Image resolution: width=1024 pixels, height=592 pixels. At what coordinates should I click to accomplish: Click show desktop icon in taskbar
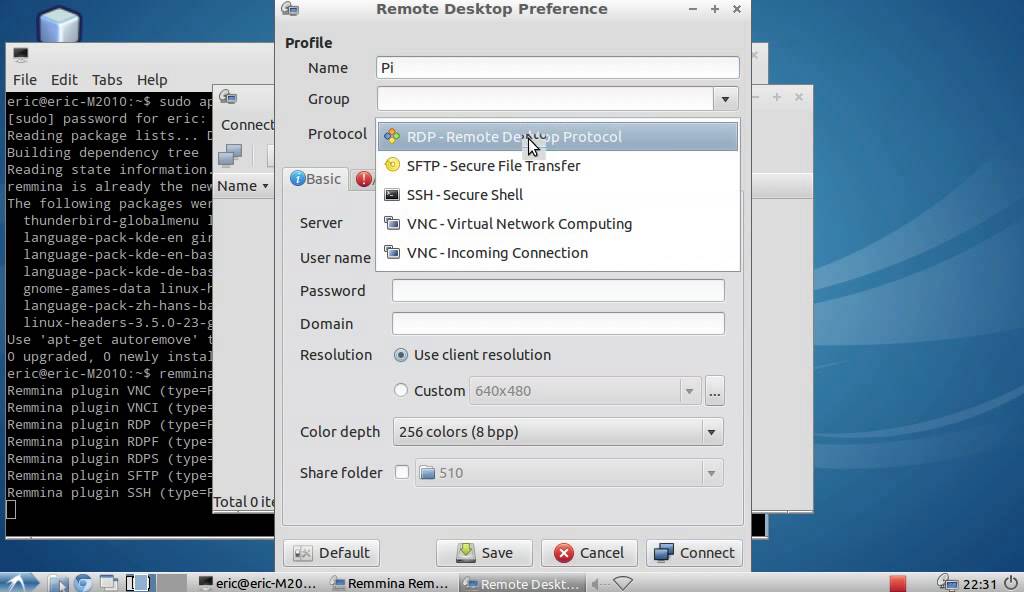click(x=108, y=582)
